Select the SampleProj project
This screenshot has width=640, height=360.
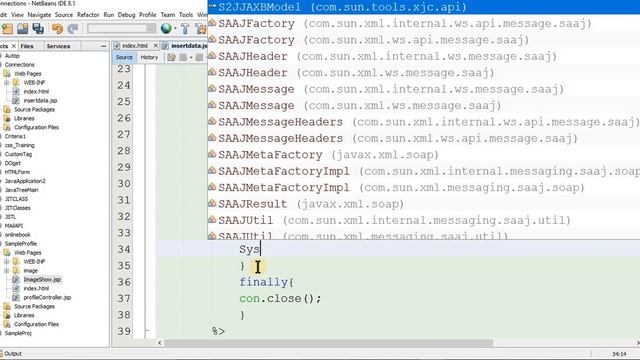(x=18, y=333)
